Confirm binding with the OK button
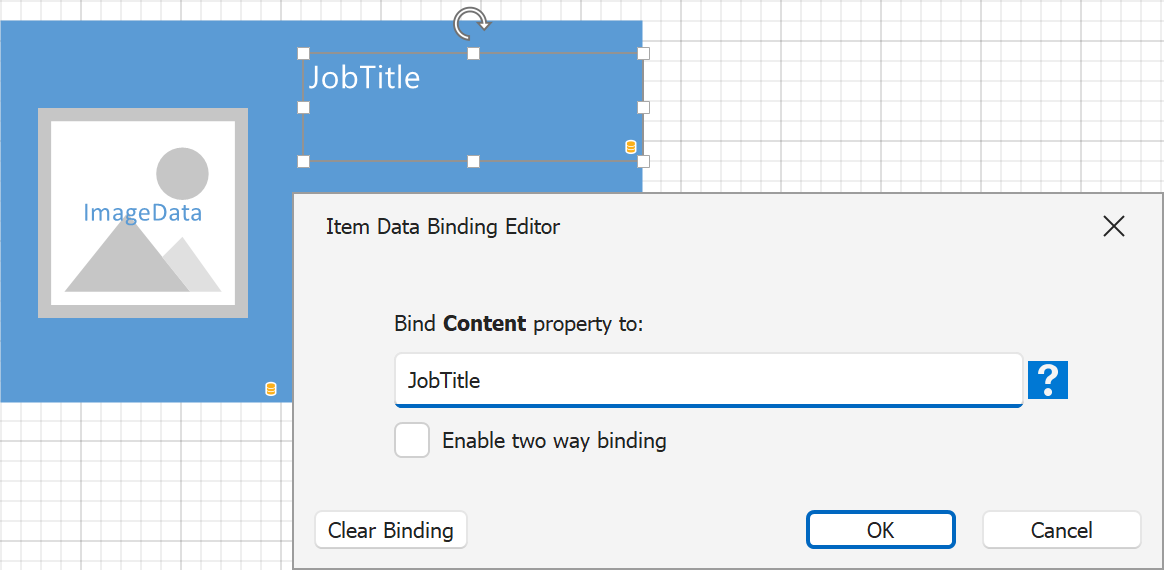This screenshot has width=1164, height=570. (x=880, y=530)
